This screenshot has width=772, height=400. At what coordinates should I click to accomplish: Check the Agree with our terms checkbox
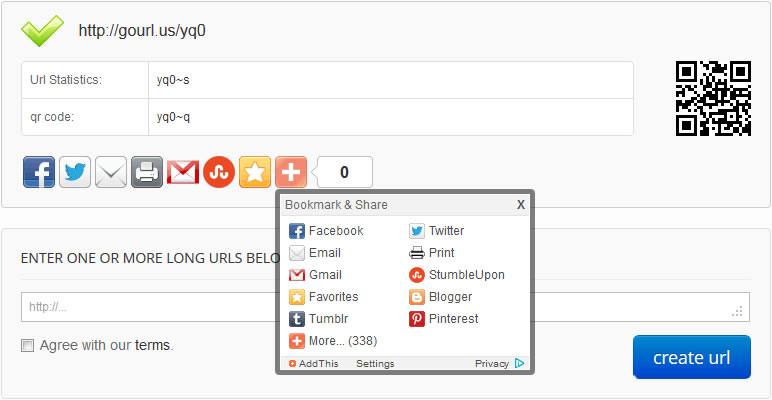[28, 346]
